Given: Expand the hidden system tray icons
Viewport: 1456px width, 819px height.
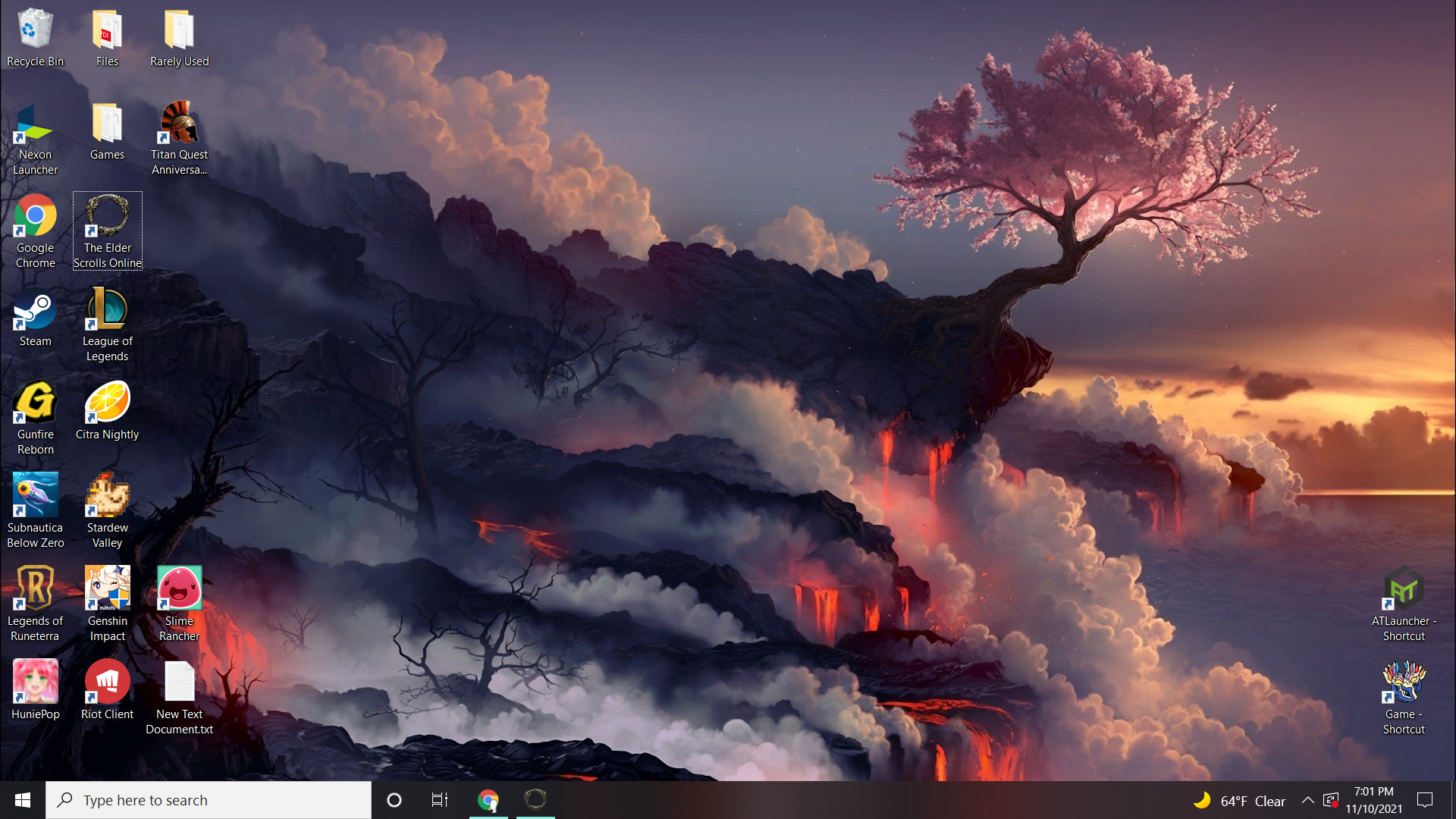Looking at the screenshot, I should click(x=1308, y=800).
